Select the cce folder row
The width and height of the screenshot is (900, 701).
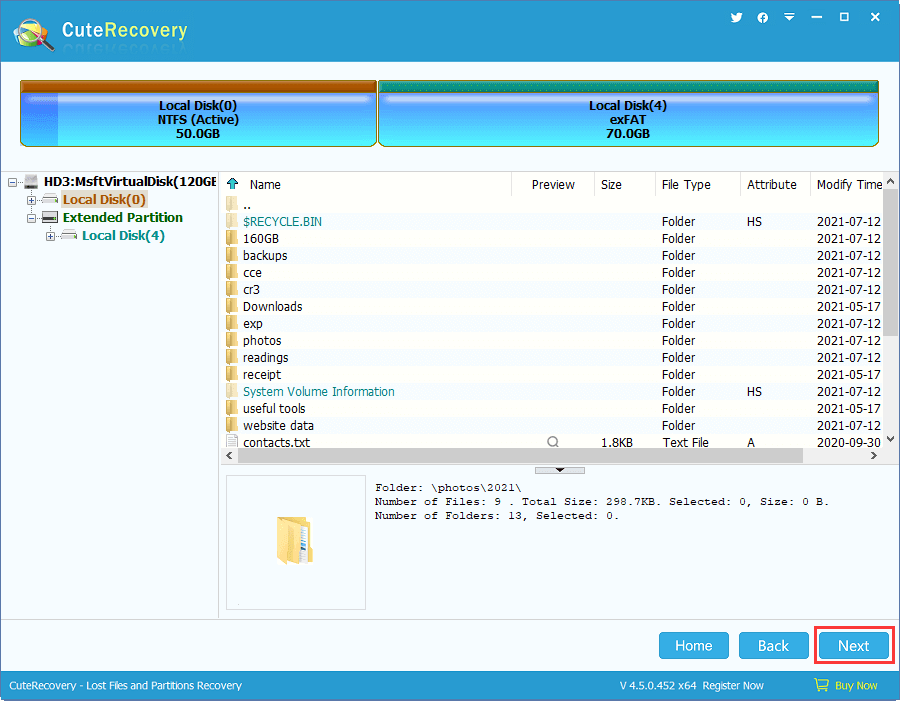[x=553, y=272]
